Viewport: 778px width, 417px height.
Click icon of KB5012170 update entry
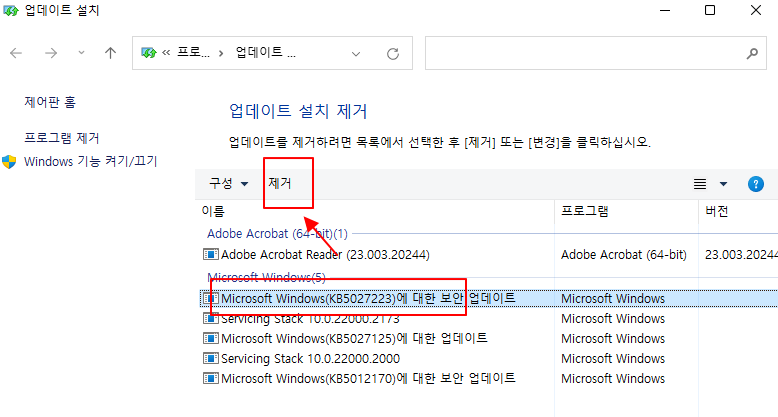point(211,378)
